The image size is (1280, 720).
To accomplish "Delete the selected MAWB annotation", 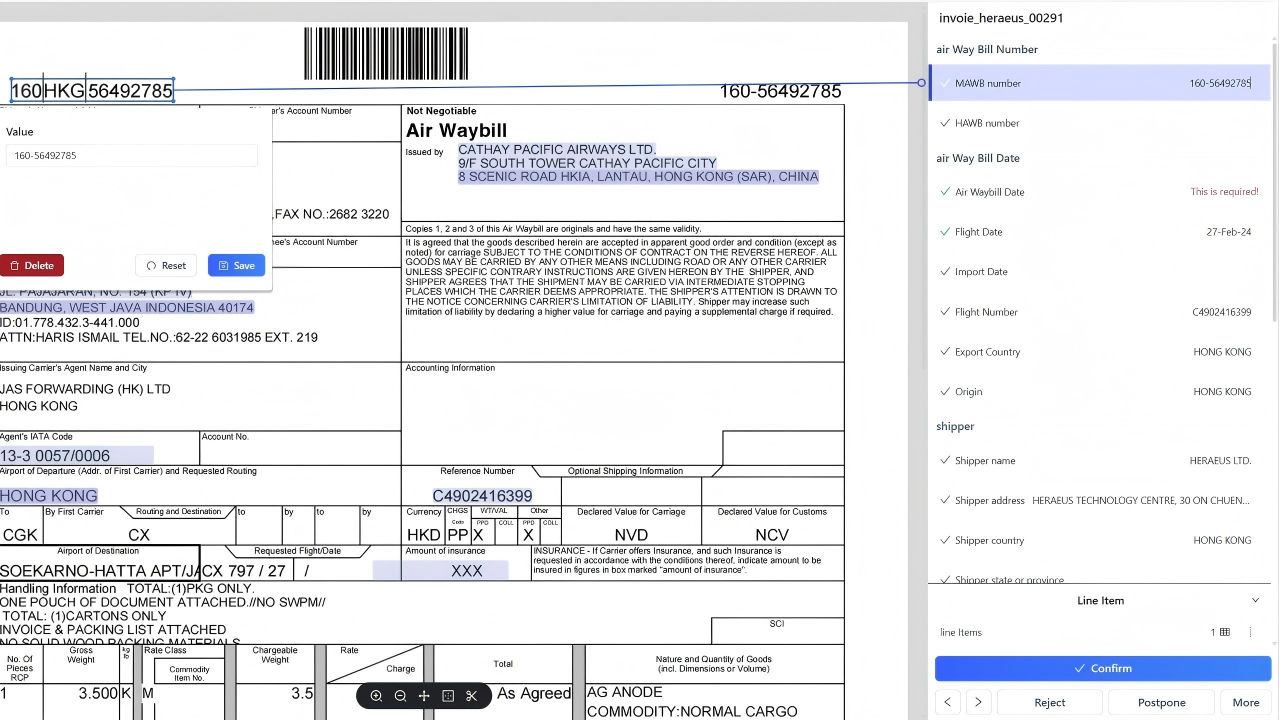I will [32, 265].
